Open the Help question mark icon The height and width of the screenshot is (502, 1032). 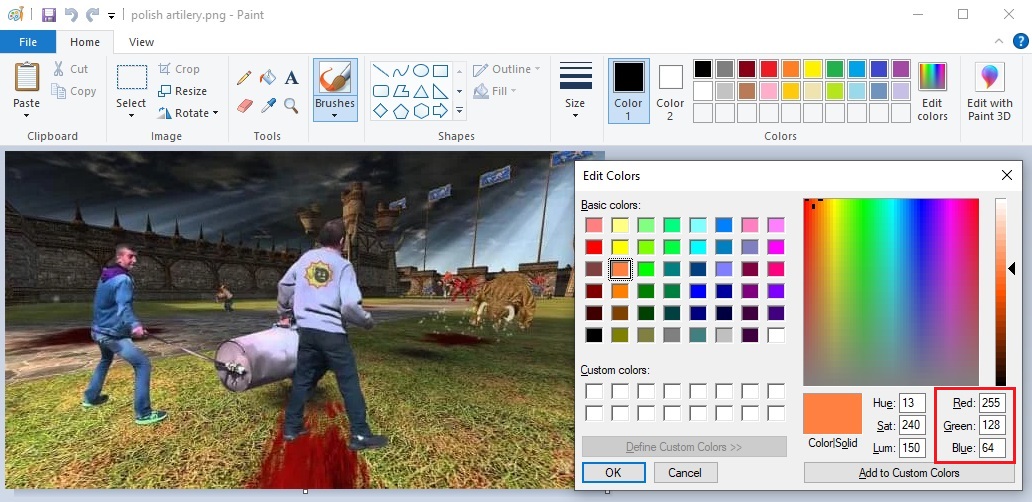1019,41
